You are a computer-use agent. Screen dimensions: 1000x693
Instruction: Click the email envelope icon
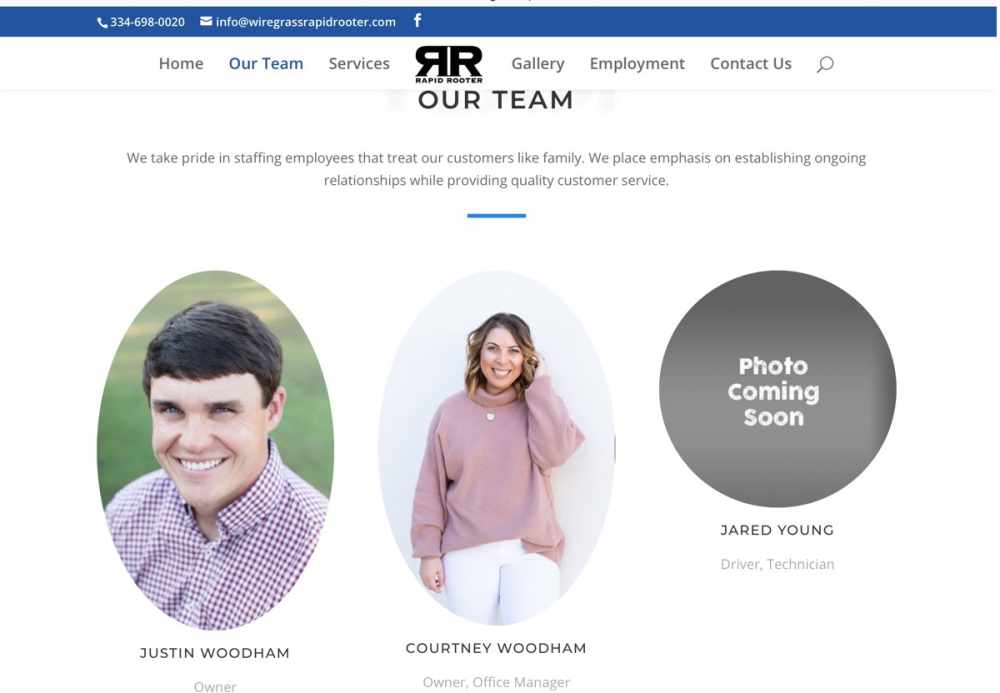206,21
